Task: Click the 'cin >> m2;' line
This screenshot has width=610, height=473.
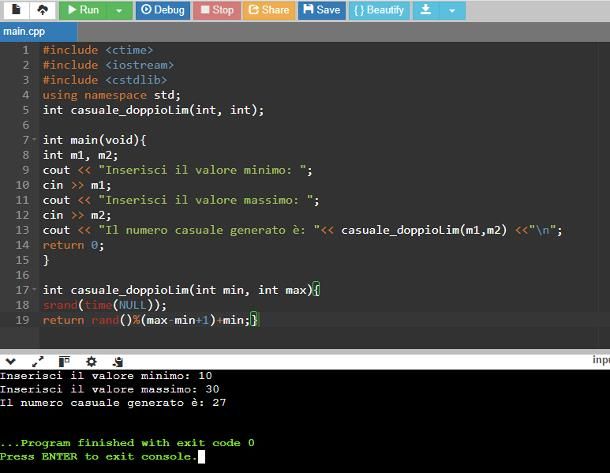Action: pos(77,215)
